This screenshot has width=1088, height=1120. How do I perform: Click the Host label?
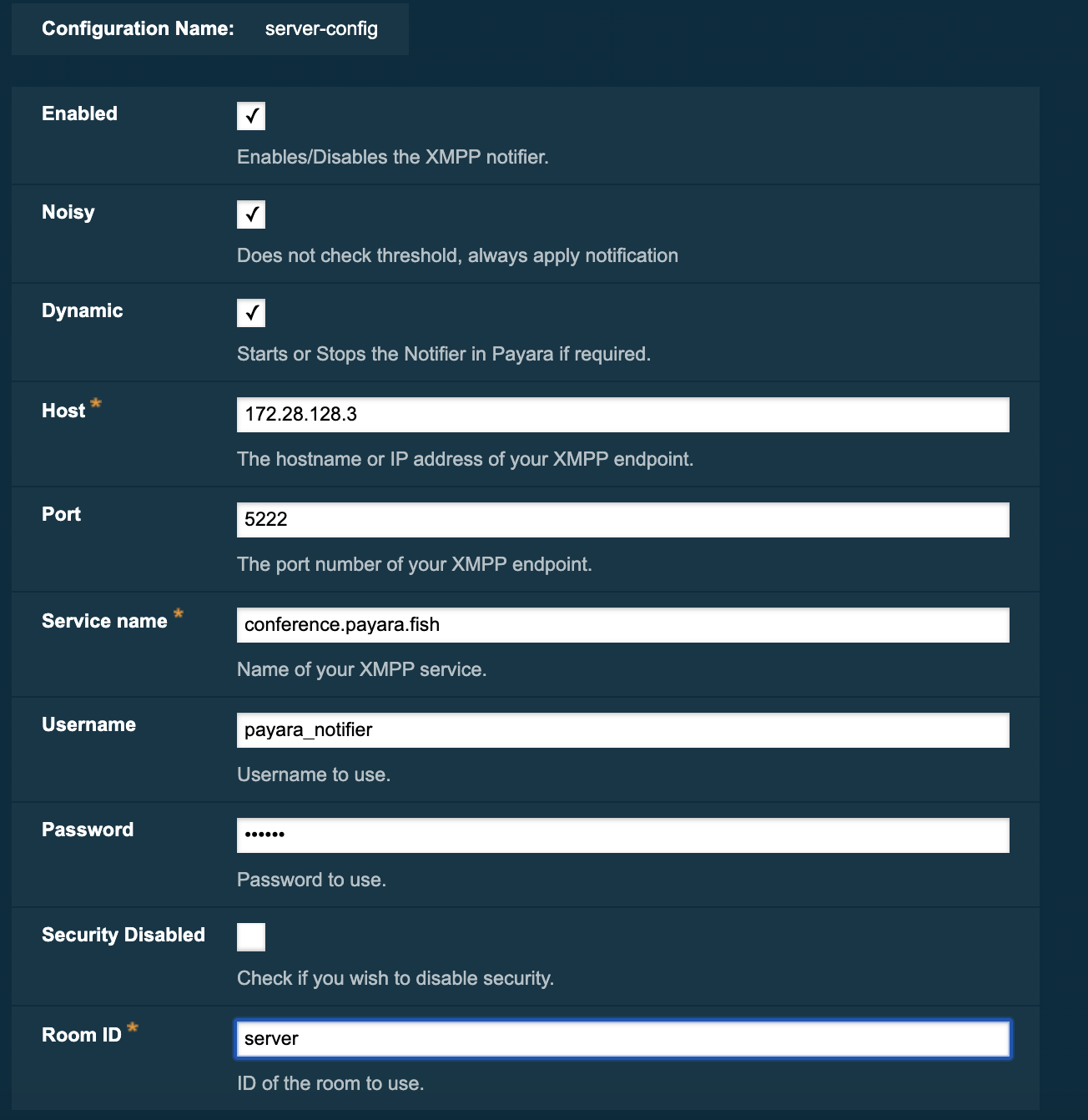pyautogui.click(x=63, y=410)
